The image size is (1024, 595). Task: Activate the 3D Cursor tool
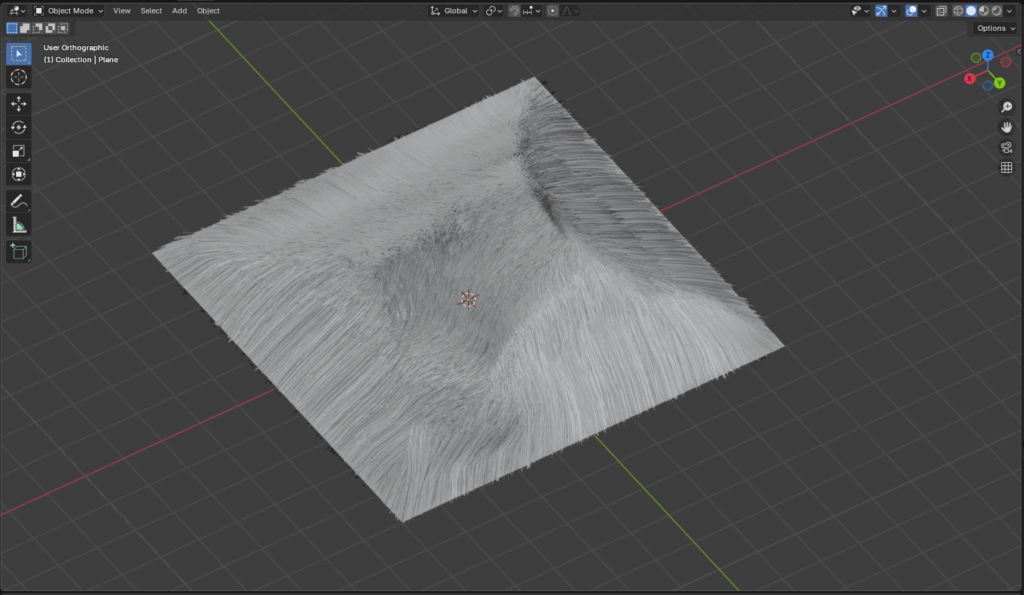[x=18, y=77]
